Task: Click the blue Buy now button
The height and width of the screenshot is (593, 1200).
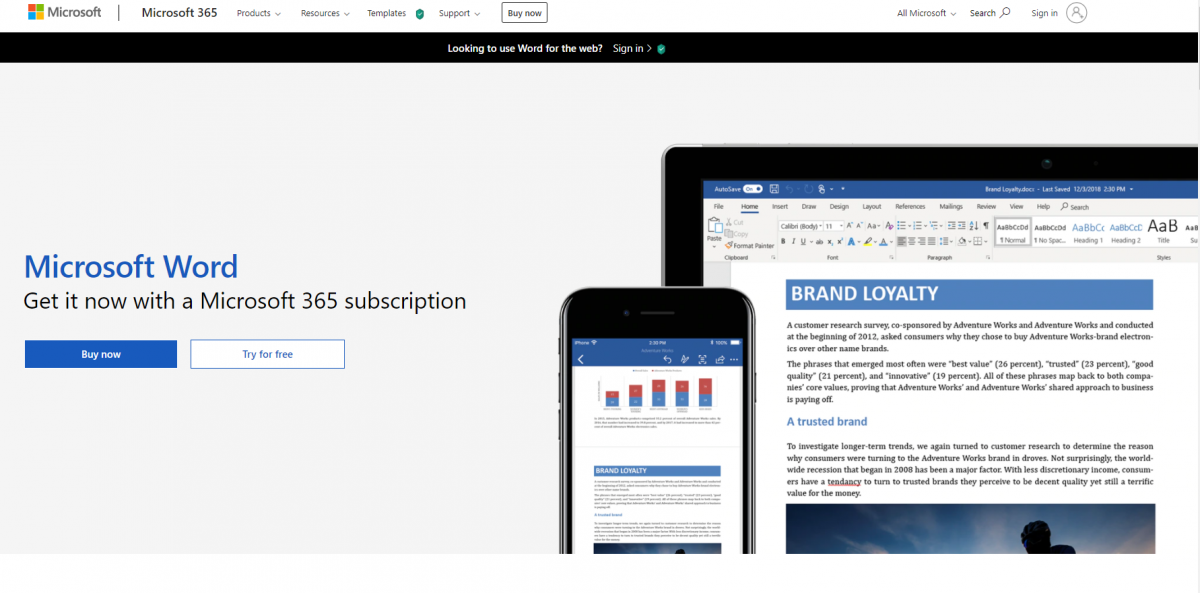Action: (x=101, y=354)
